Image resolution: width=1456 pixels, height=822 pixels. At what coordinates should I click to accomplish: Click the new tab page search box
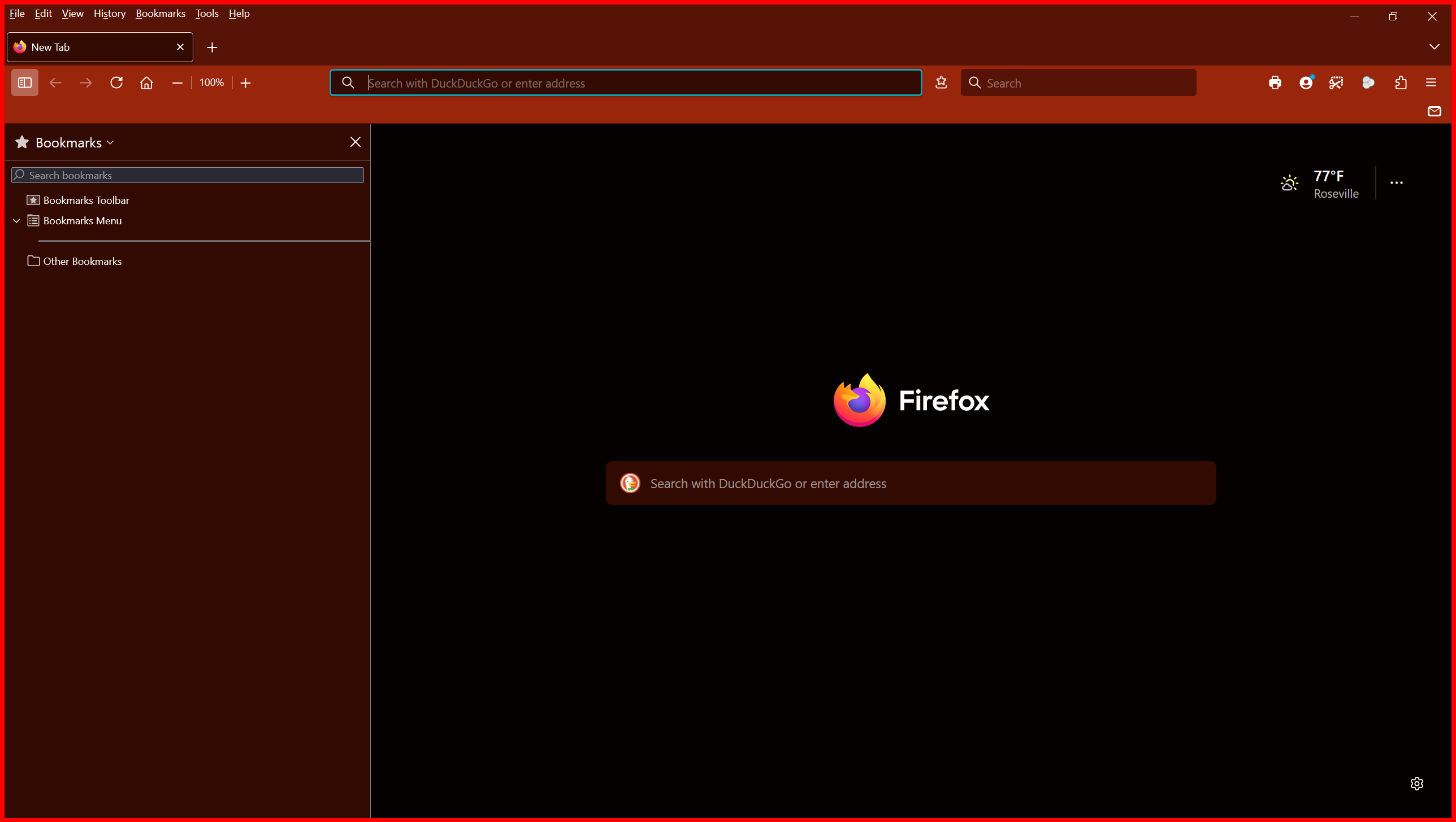coord(911,483)
